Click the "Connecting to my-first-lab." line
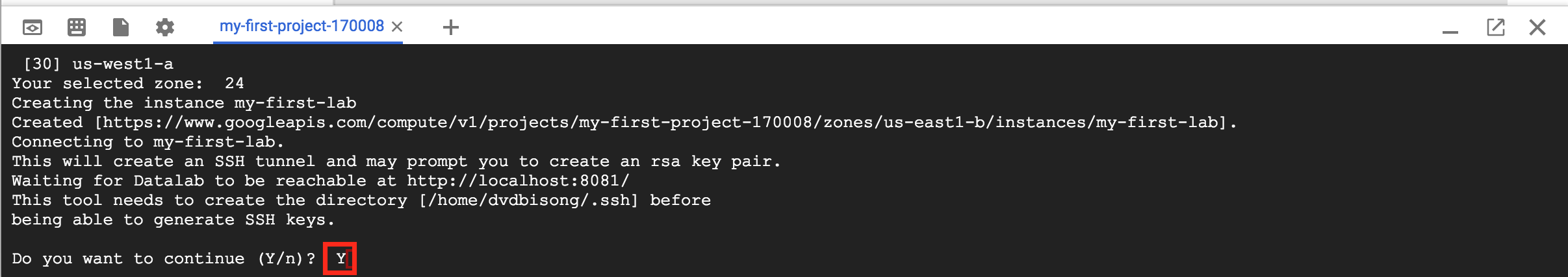1568x277 pixels. [x=148, y=141]
